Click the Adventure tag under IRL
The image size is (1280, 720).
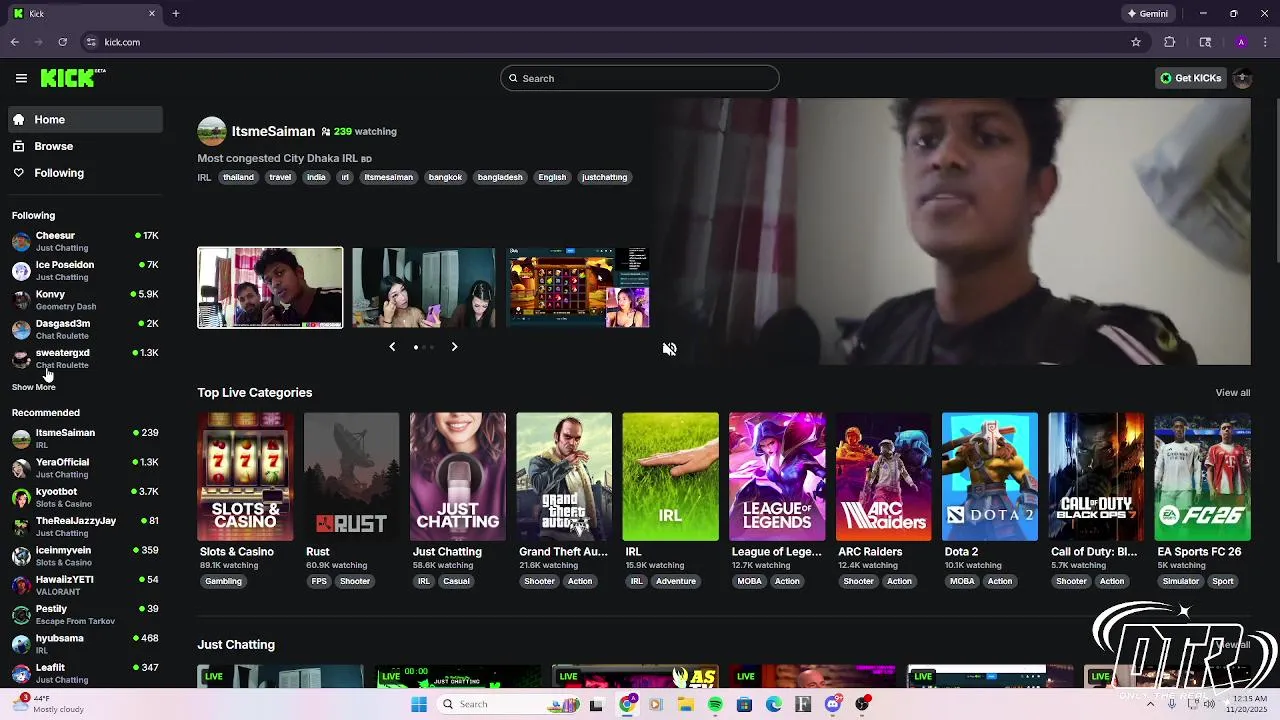[x=675, y=581]
